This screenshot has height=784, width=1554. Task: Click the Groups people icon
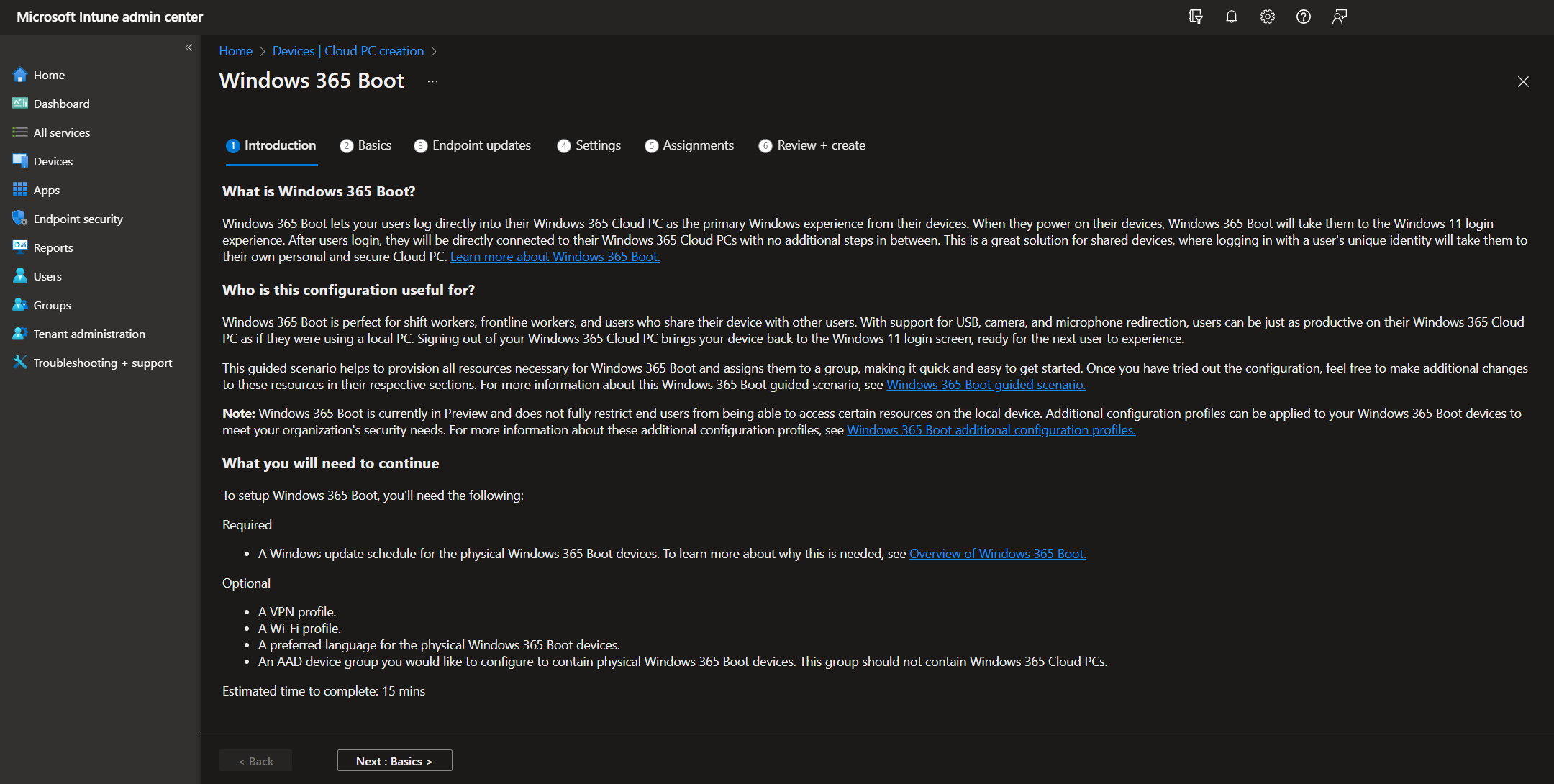click(20, 305)
